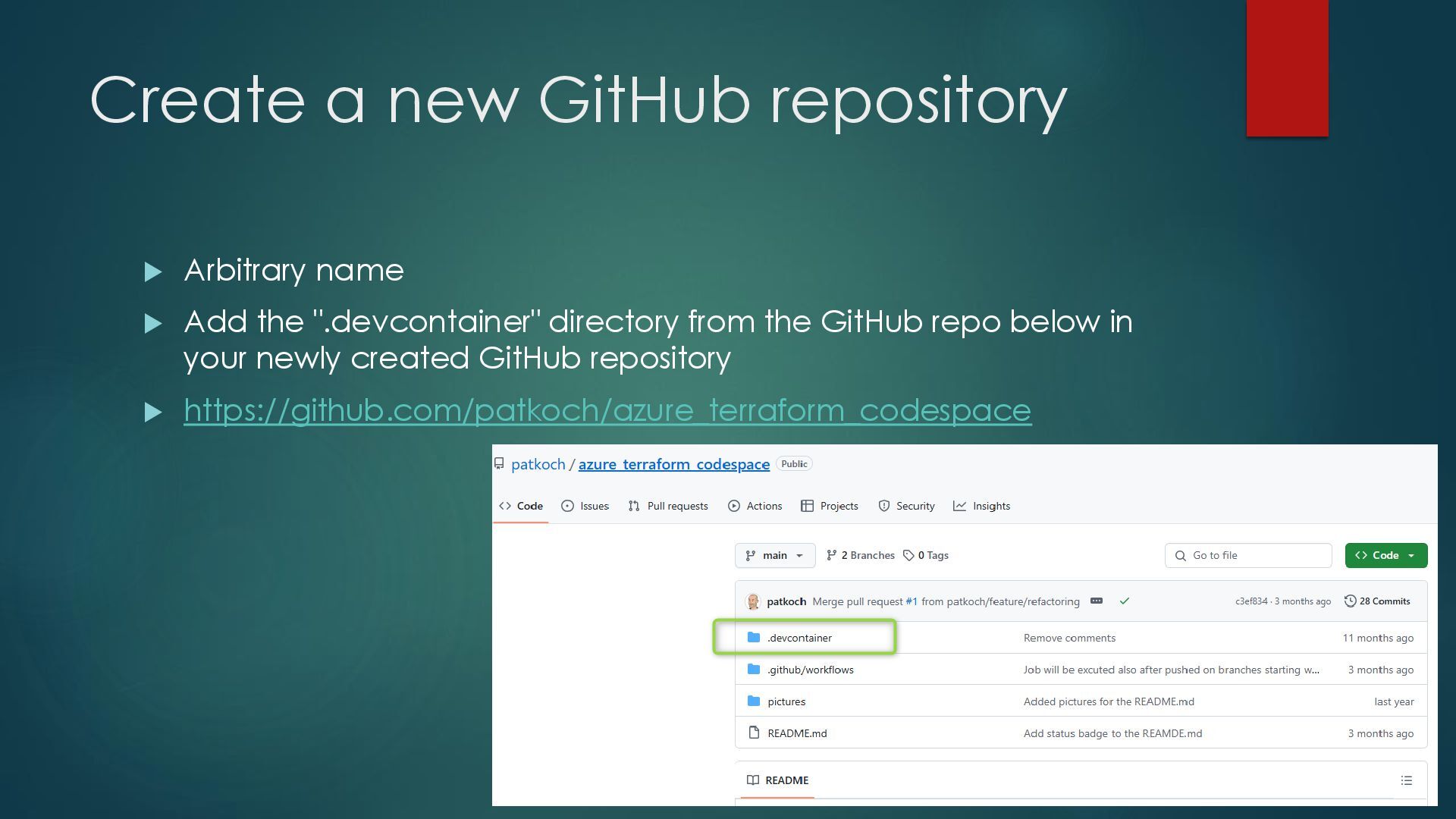Go to the Actions tab
This screenshot has height=819, width=1456.
pyautogui.click(x=755, y=506)
